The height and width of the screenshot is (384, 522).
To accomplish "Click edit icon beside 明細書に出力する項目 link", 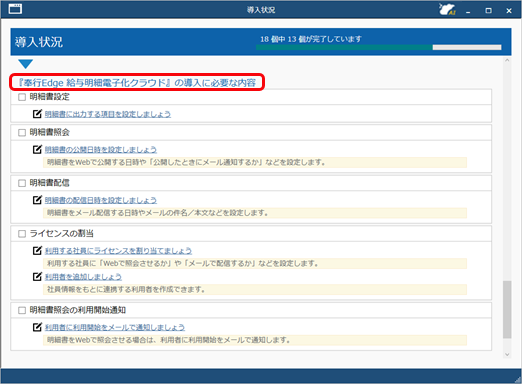I will (37, 114).
